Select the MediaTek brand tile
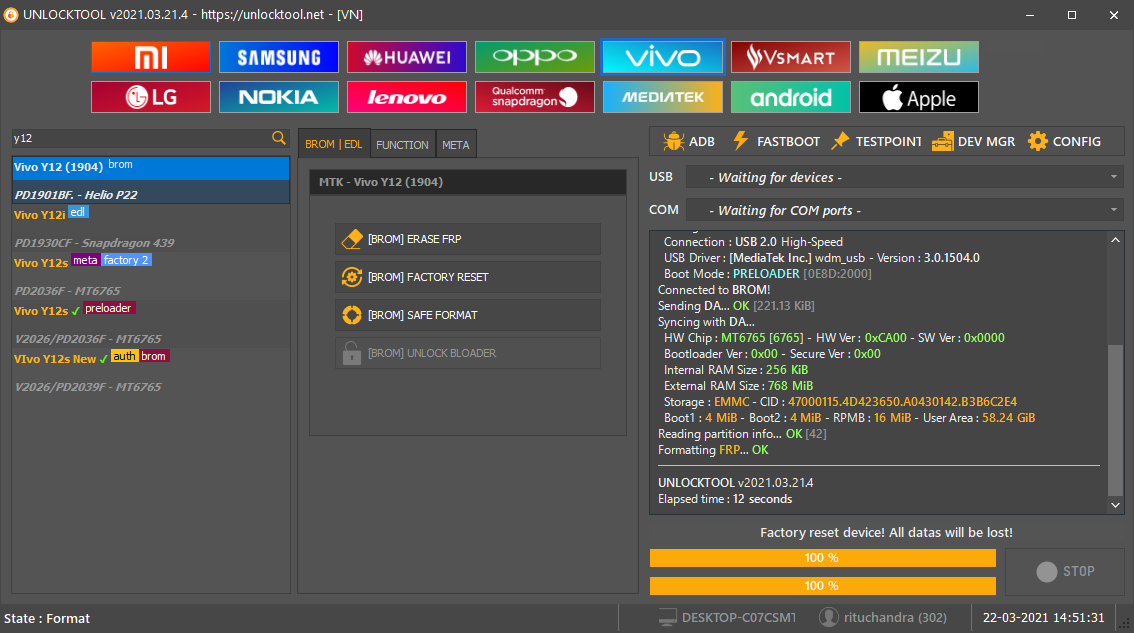Screen dimensions: 1134x633 pos(662,97)
